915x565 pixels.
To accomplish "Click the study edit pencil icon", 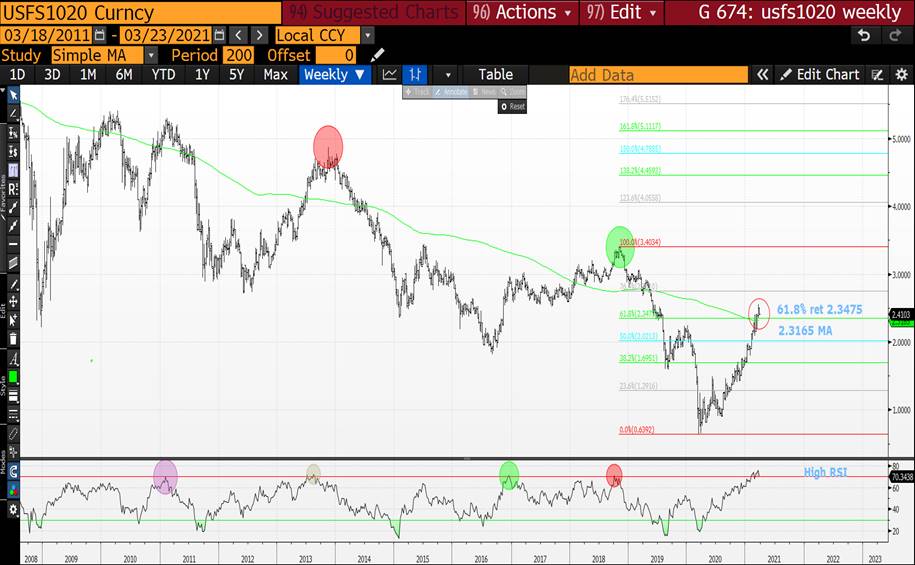I will pyautogui.click(x=378, y=55).
